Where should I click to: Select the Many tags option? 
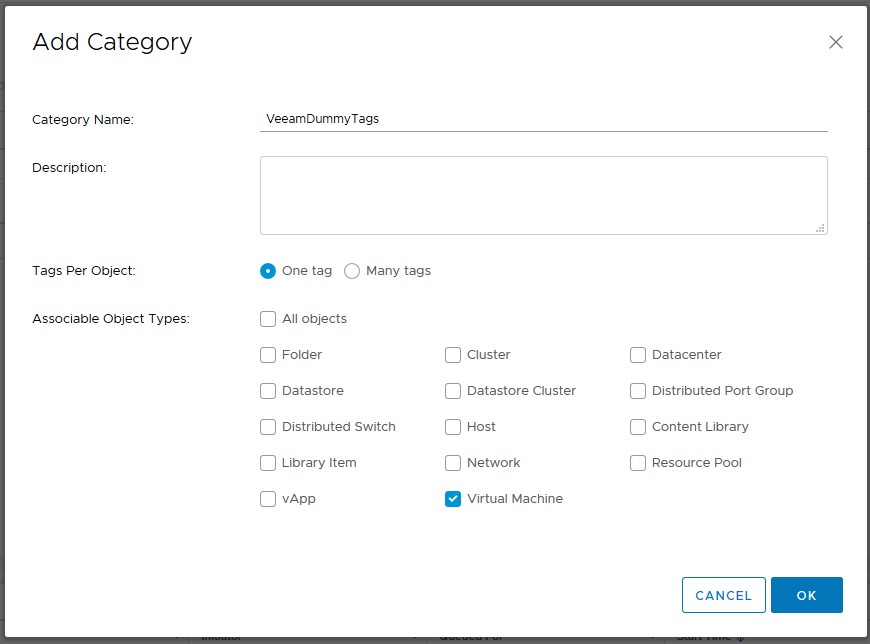click(351, 270)
